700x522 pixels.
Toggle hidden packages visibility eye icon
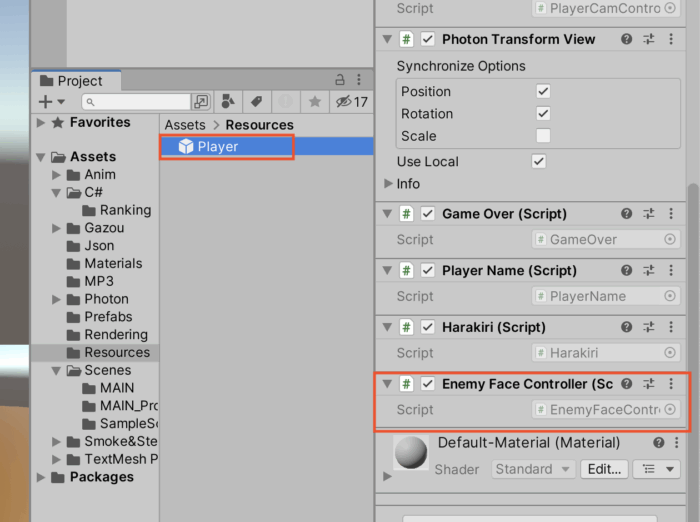(x=343, y=102)
